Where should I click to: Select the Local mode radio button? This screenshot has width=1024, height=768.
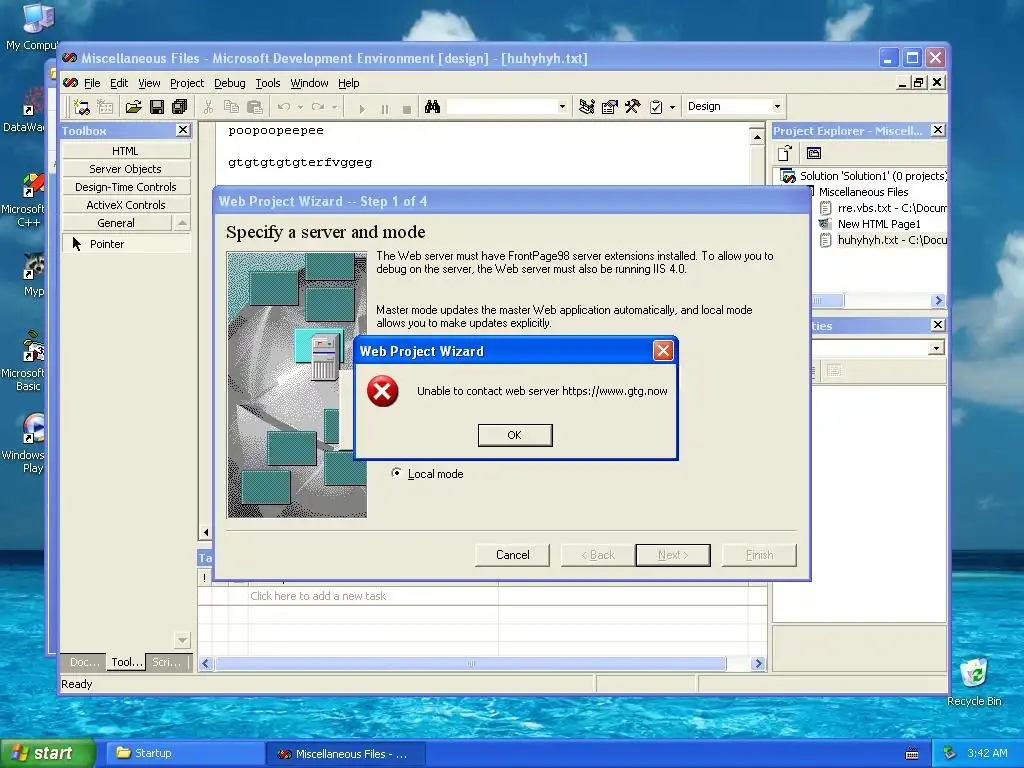click(396, 473)
